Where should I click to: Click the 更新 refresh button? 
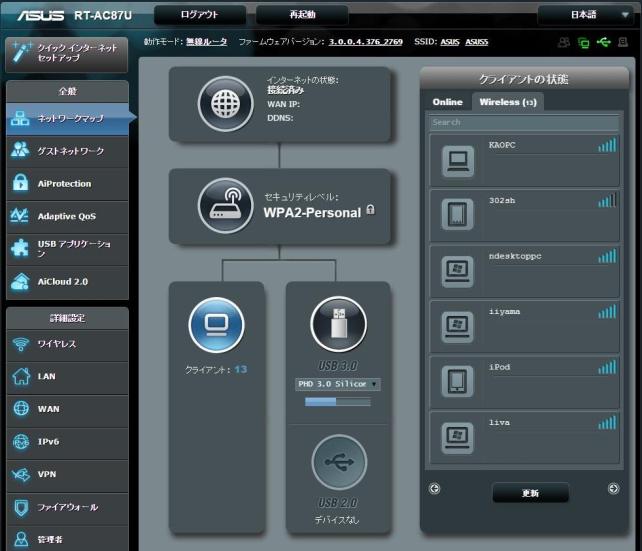[x=531, y=493]
